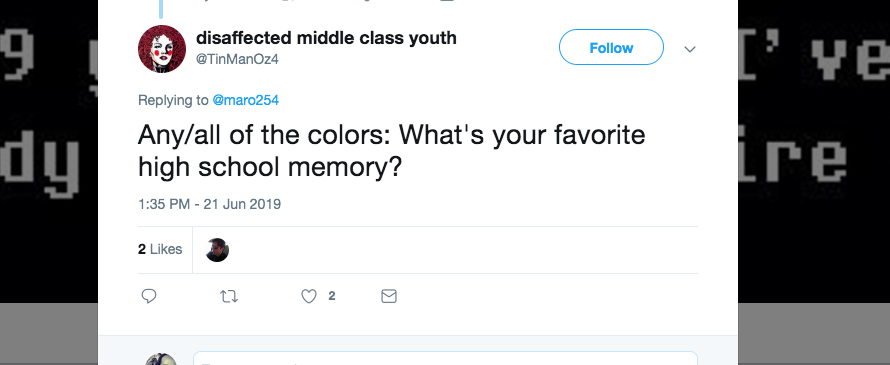Expand the tweet options chevron menu
Viewport: 890px width, 365px height.
[690, 49]
